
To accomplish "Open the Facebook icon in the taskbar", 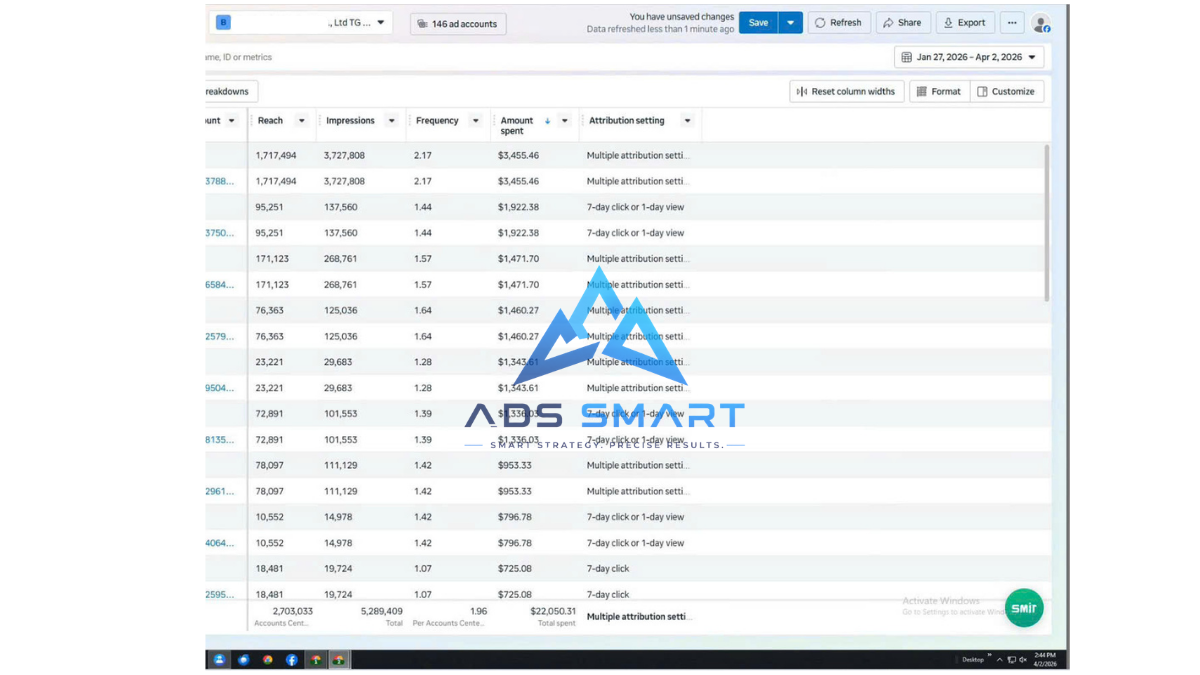I will coord(292,660).
